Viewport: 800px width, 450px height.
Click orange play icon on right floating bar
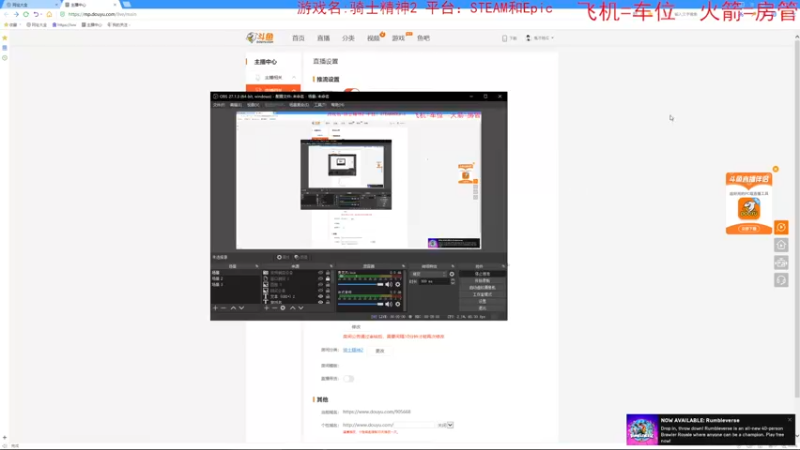(781, 227)
